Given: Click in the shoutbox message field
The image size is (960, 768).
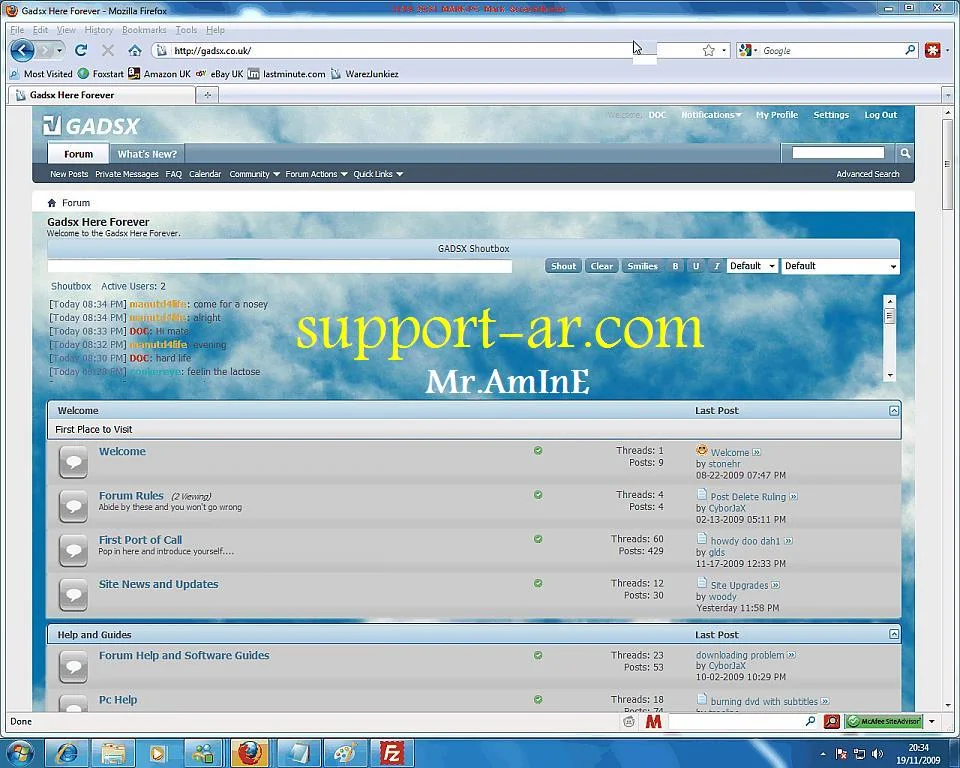Looking at the screenshot, I should click(x=280, y=266).
